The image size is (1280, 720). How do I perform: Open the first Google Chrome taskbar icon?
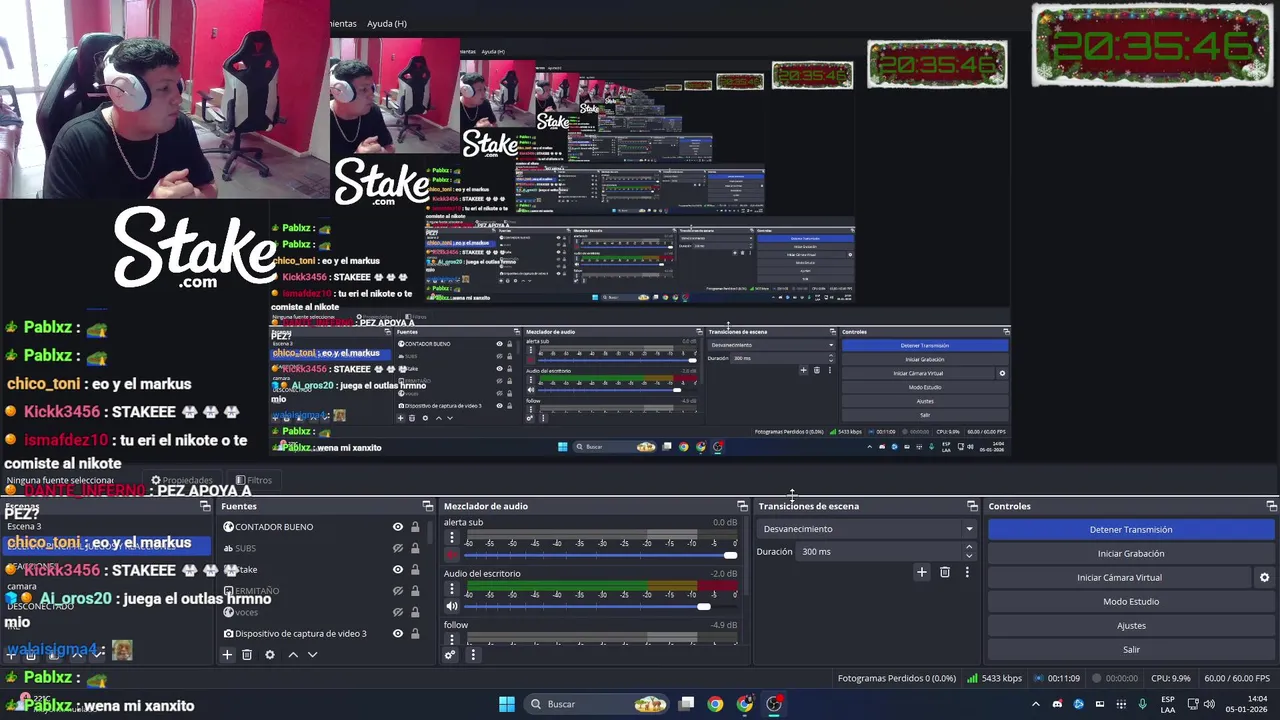point(715,704)
